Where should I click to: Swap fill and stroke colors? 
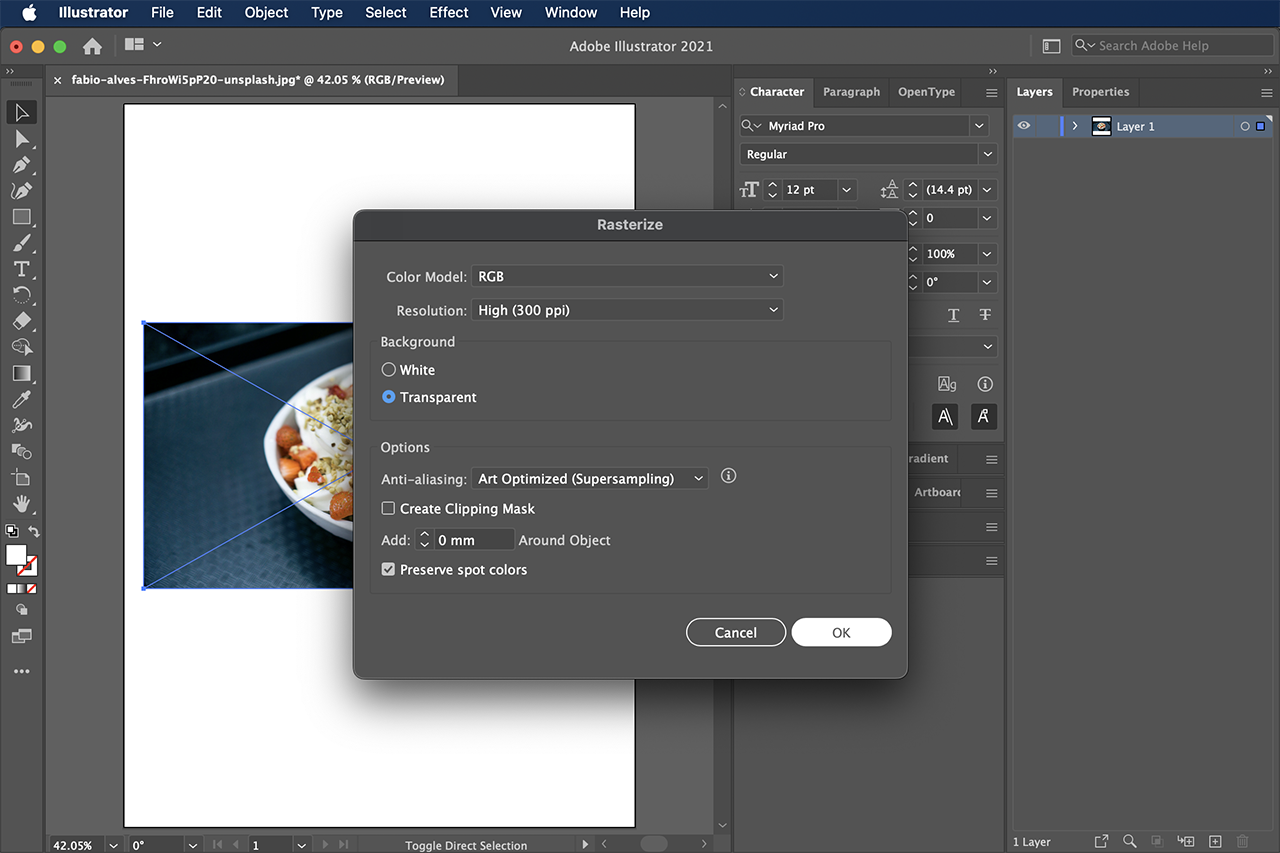click(34, 532)
